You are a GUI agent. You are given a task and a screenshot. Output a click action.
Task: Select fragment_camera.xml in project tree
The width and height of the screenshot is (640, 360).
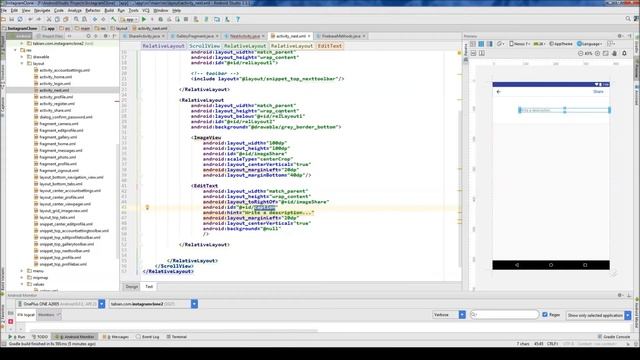[59, 124]
